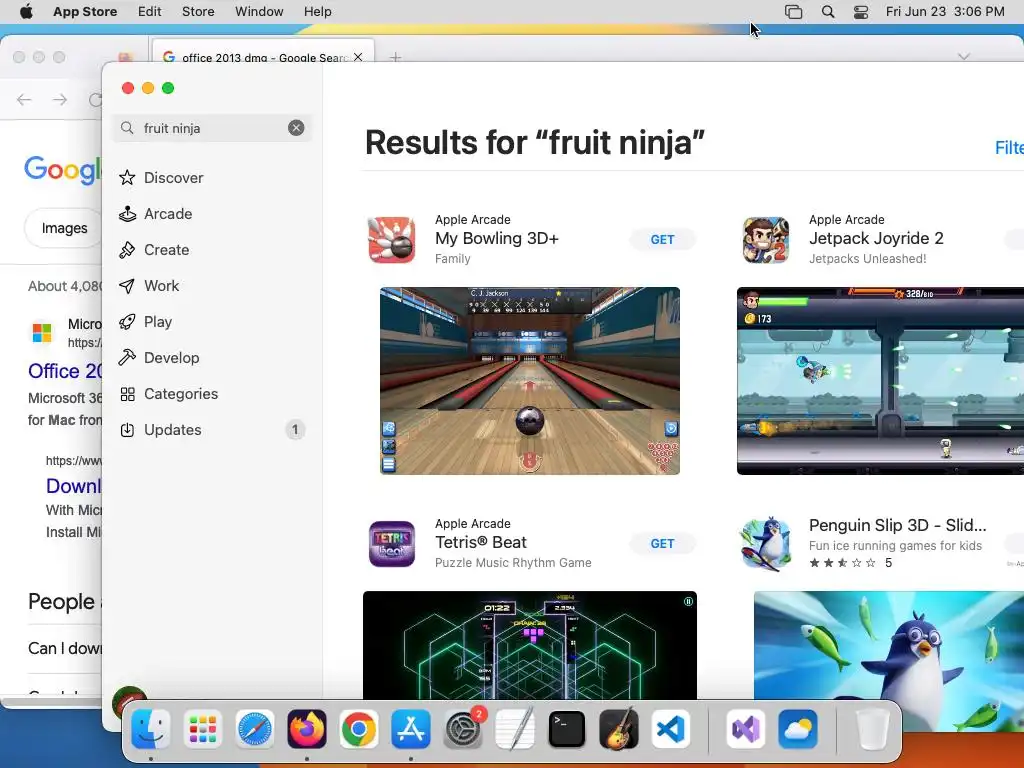1024x768 pixels.
Task: Open Control Center in menu bar
Action: (861, 12)
